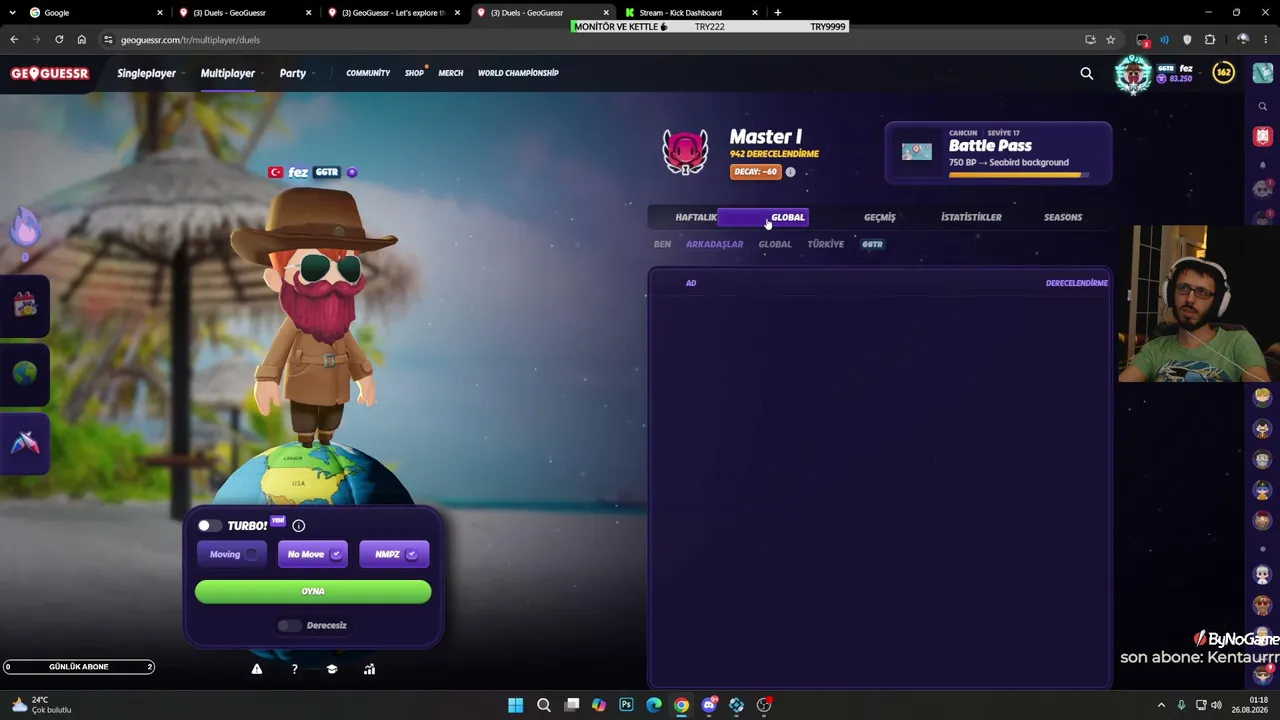Image resolution: width=1280 pixels, height=720 pixels.
Task: Bookmark this page with the star
Action: coord(1110,40)
